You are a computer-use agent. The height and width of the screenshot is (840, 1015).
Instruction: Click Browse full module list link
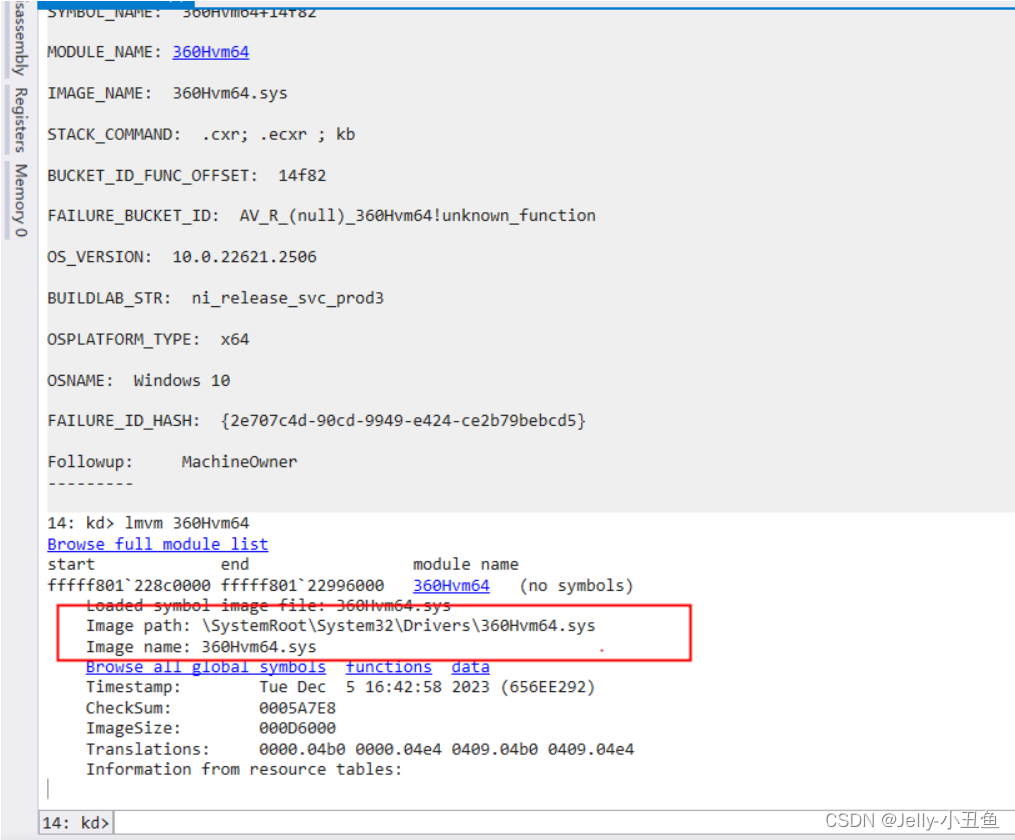(x=157, y=543)
